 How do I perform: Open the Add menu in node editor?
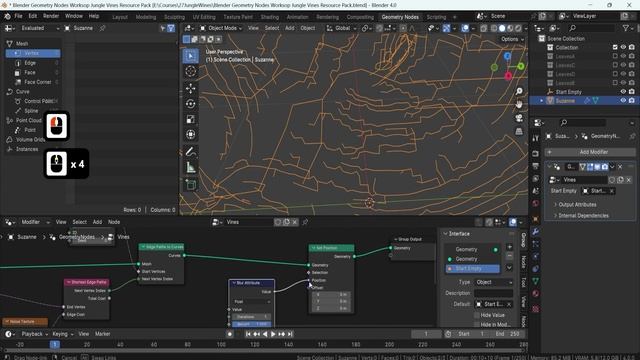coord(97,222)
